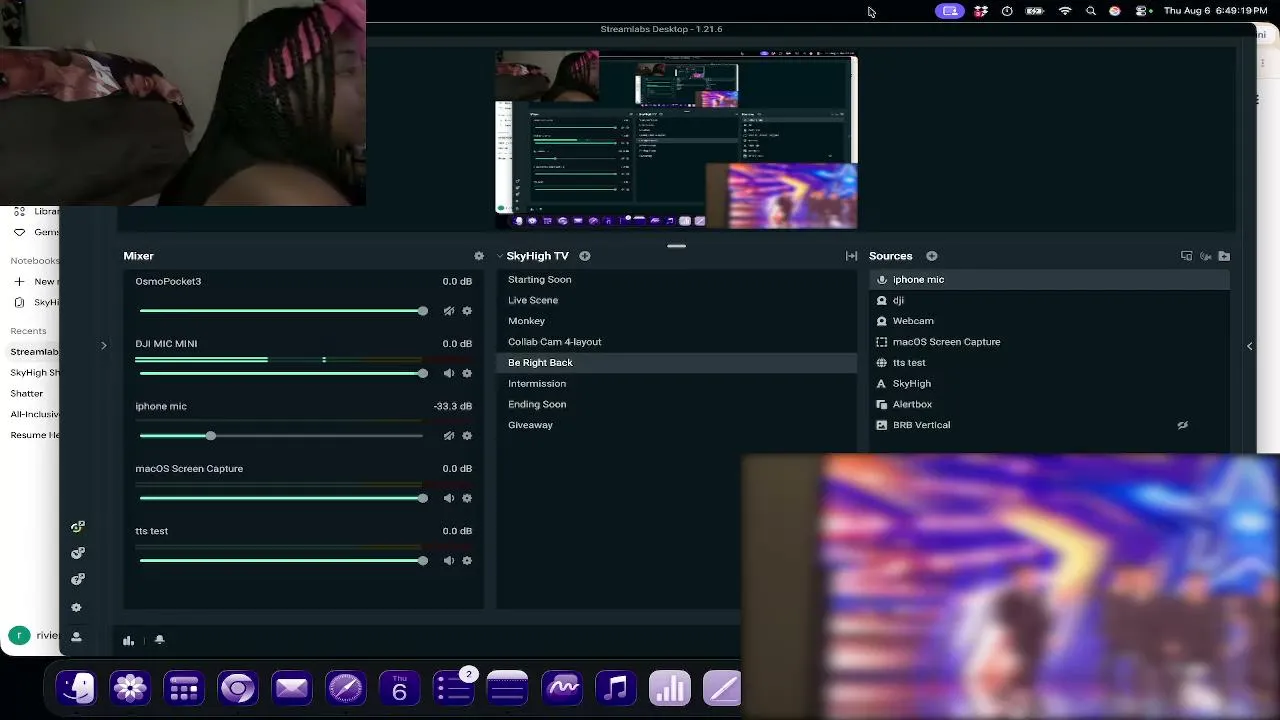Open DJI MIC MINI settings gear
Screen dimensions: 1280x720
point(467,373)
